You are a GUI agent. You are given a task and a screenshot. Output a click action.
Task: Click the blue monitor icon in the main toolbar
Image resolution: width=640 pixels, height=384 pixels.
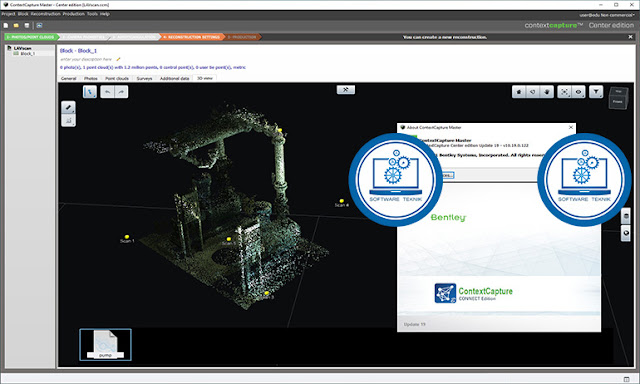(x=39, y=25)
